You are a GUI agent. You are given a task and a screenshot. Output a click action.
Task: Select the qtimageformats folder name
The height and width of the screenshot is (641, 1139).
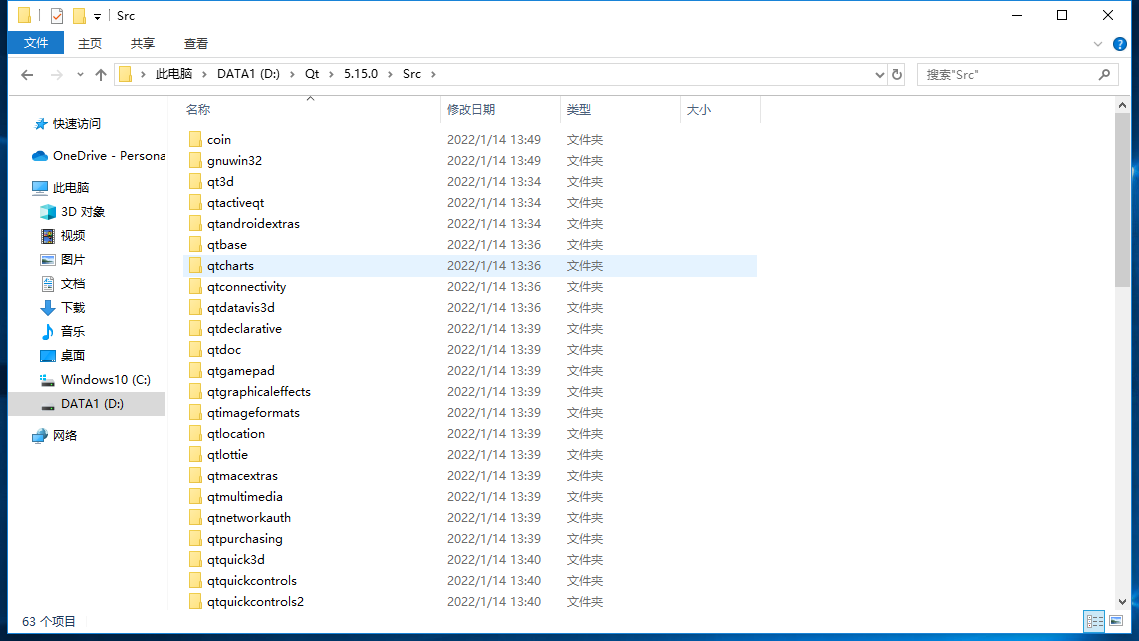pyautogui.click(x=253, y=413)
